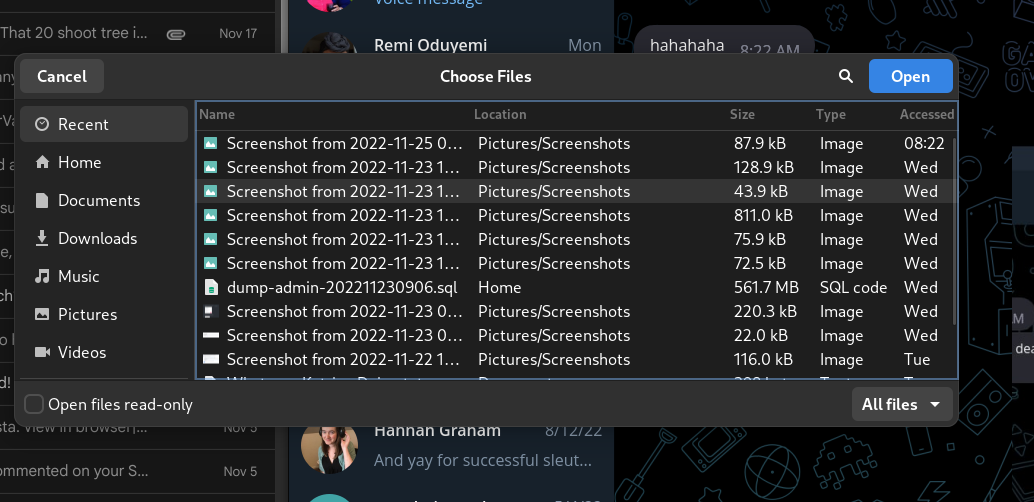
Task: Click the Videos camera icon in sidebar
Action: pyautogui.click(x=42, y=352)
